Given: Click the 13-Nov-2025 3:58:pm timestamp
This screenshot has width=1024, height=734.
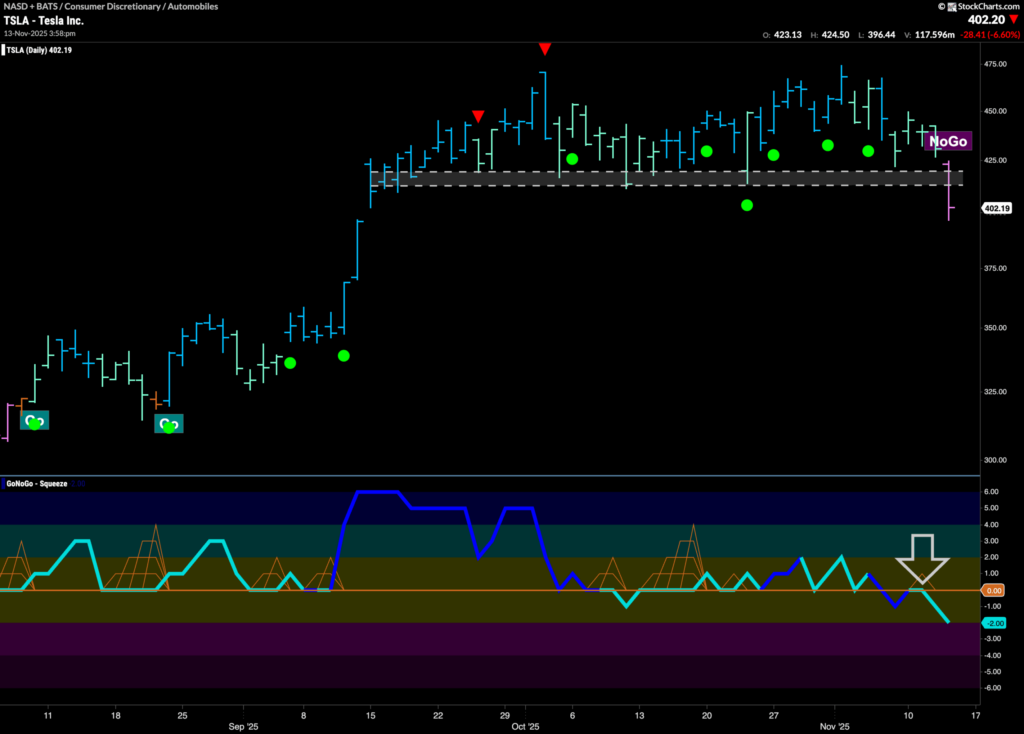Looking at the screenshot, I should [x=39, y=33].
